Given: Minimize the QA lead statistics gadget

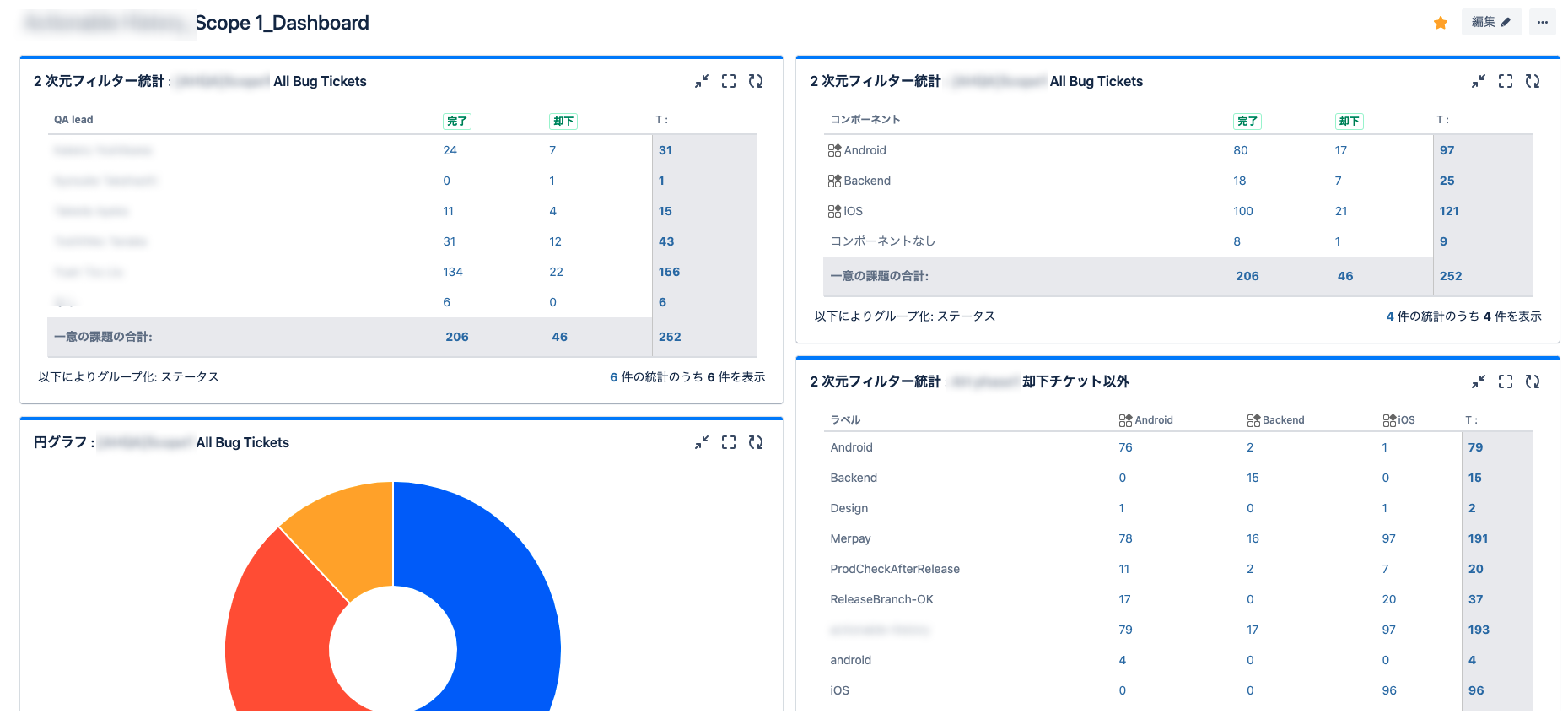Looking at the screenshot, I should (x=702, y=81).
